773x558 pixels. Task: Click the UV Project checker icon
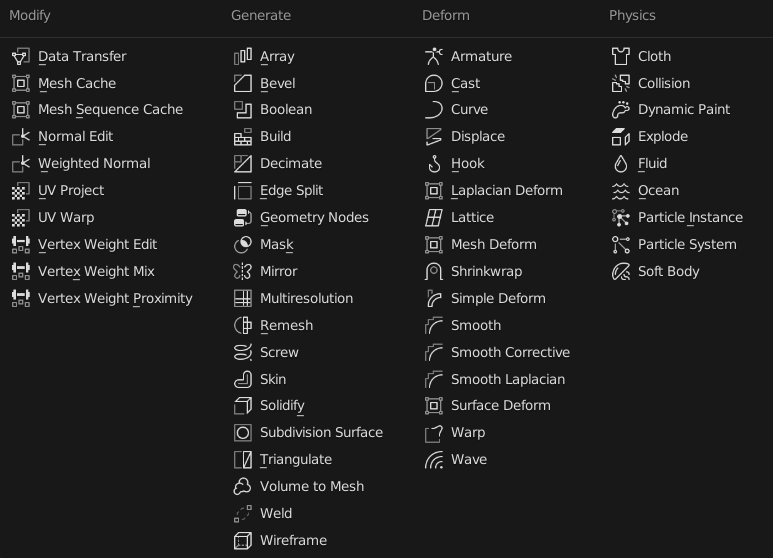21,191
